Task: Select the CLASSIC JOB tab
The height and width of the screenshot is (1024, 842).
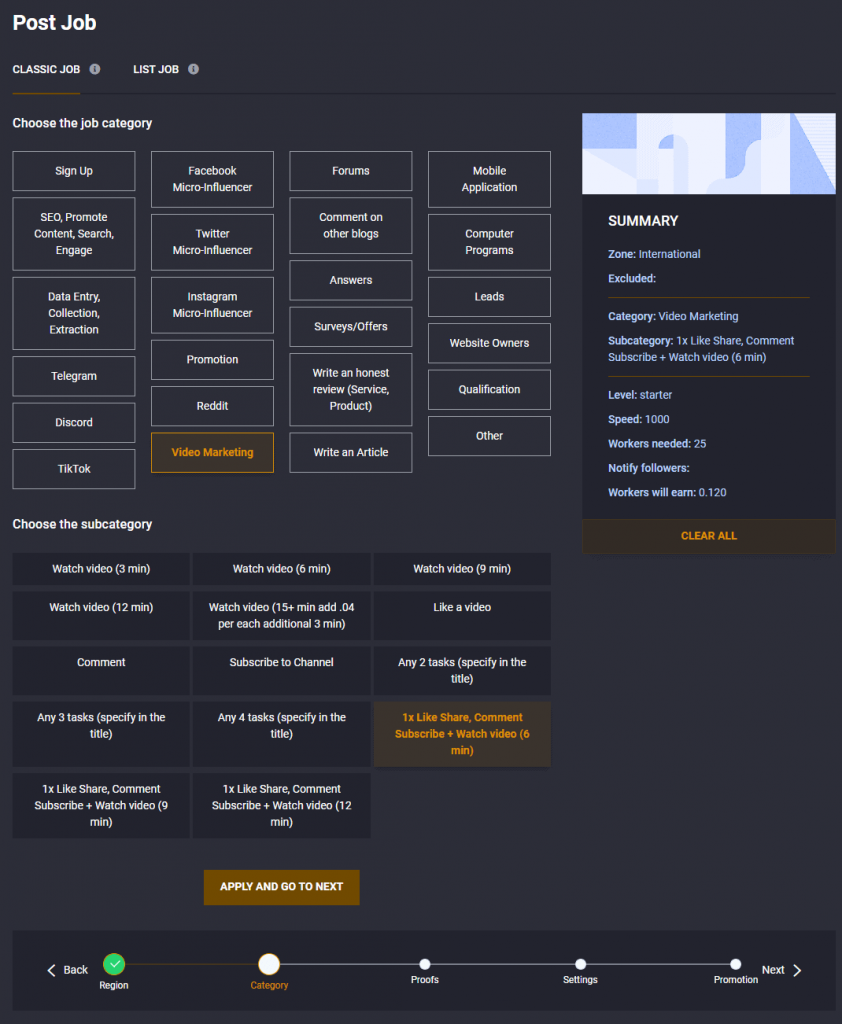Action: pyautogui.click(x=45, y=69)
